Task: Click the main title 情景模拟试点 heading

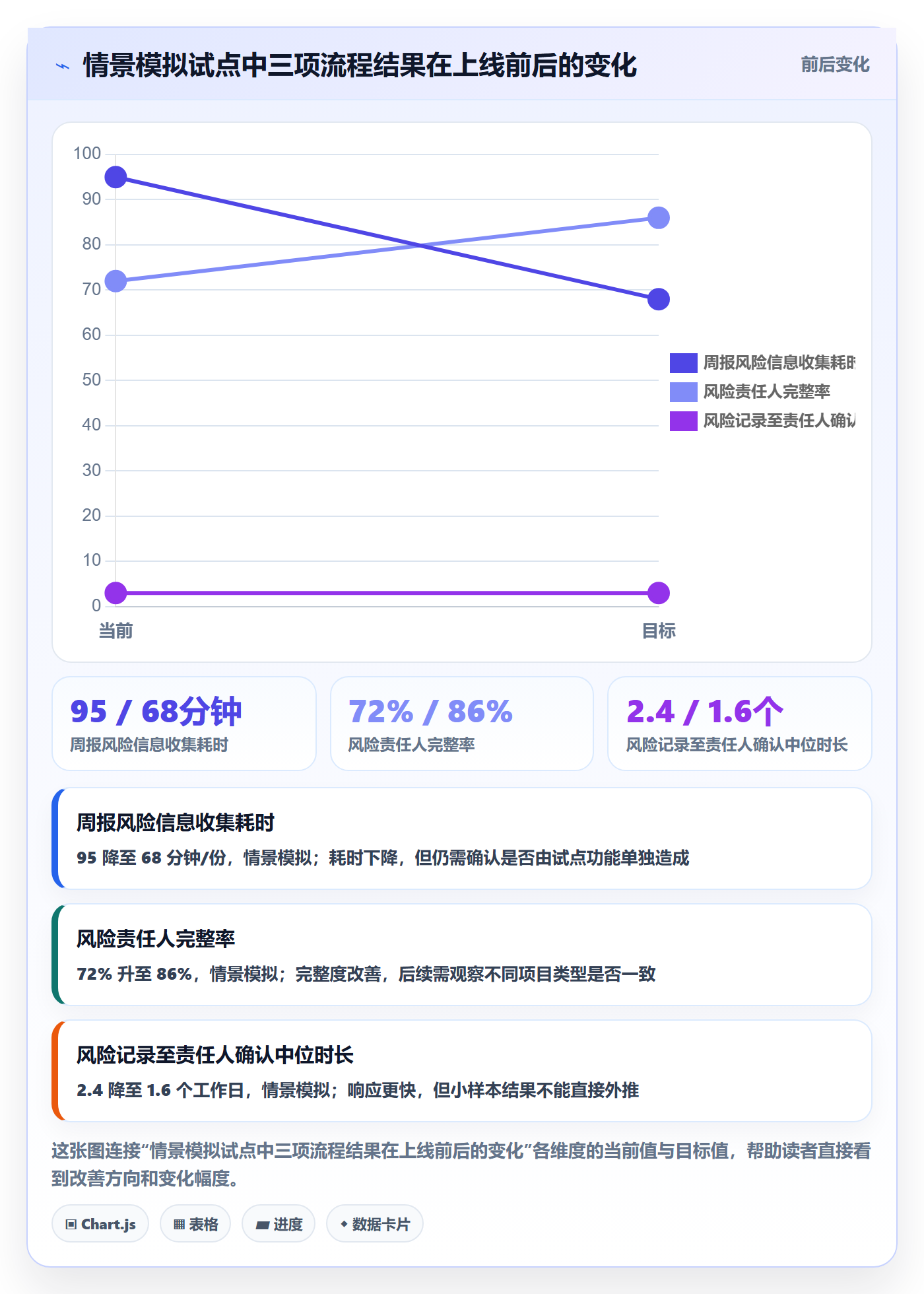Action: (360, 65)
